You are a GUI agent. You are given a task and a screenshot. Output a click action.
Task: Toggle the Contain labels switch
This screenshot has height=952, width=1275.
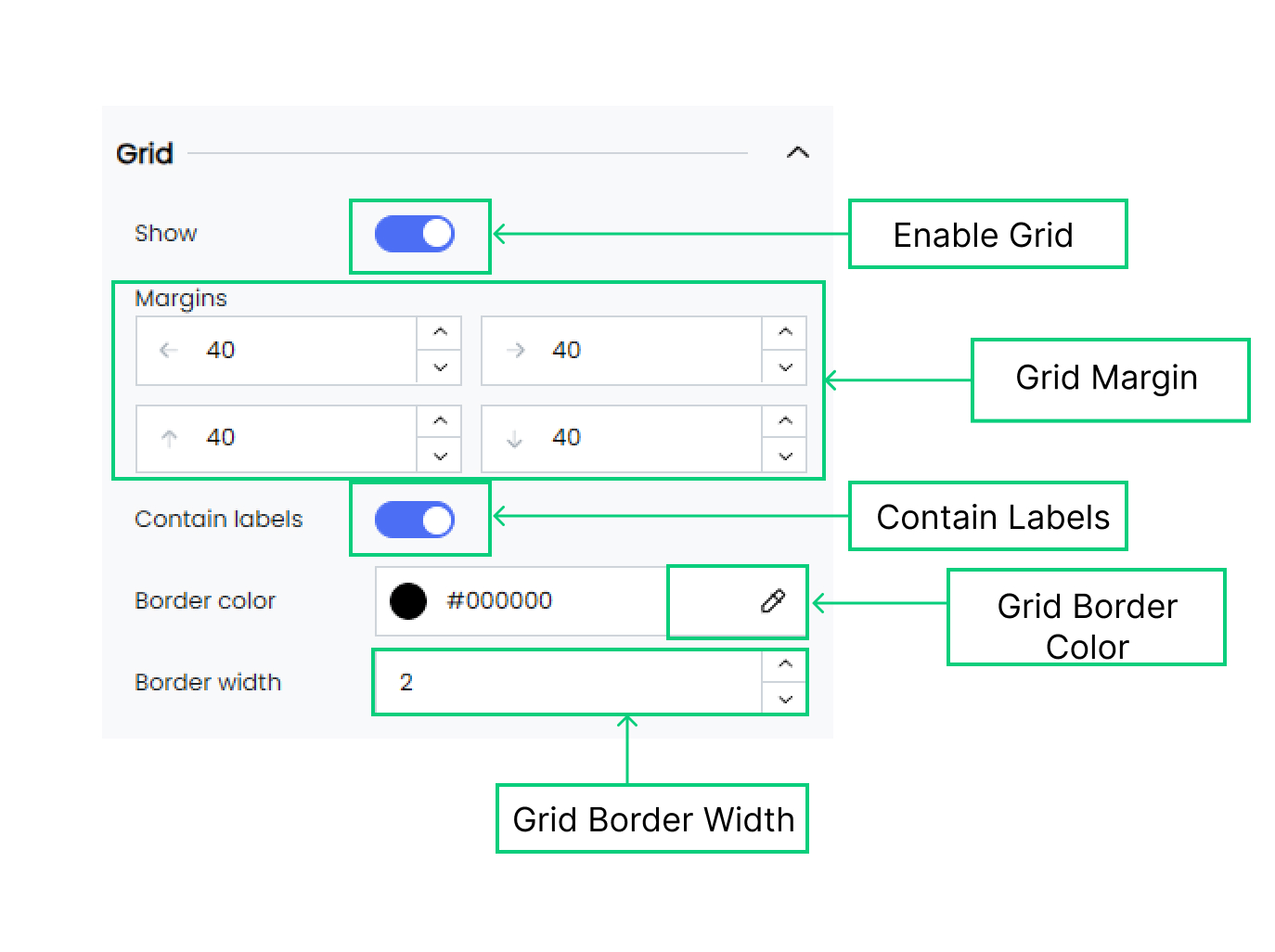415,520
